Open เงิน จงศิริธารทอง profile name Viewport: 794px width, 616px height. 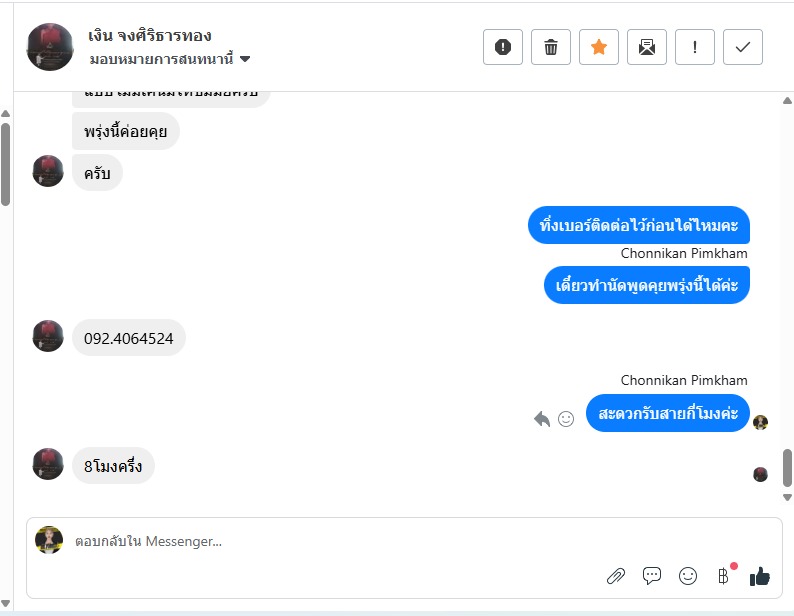click(150, 35)
